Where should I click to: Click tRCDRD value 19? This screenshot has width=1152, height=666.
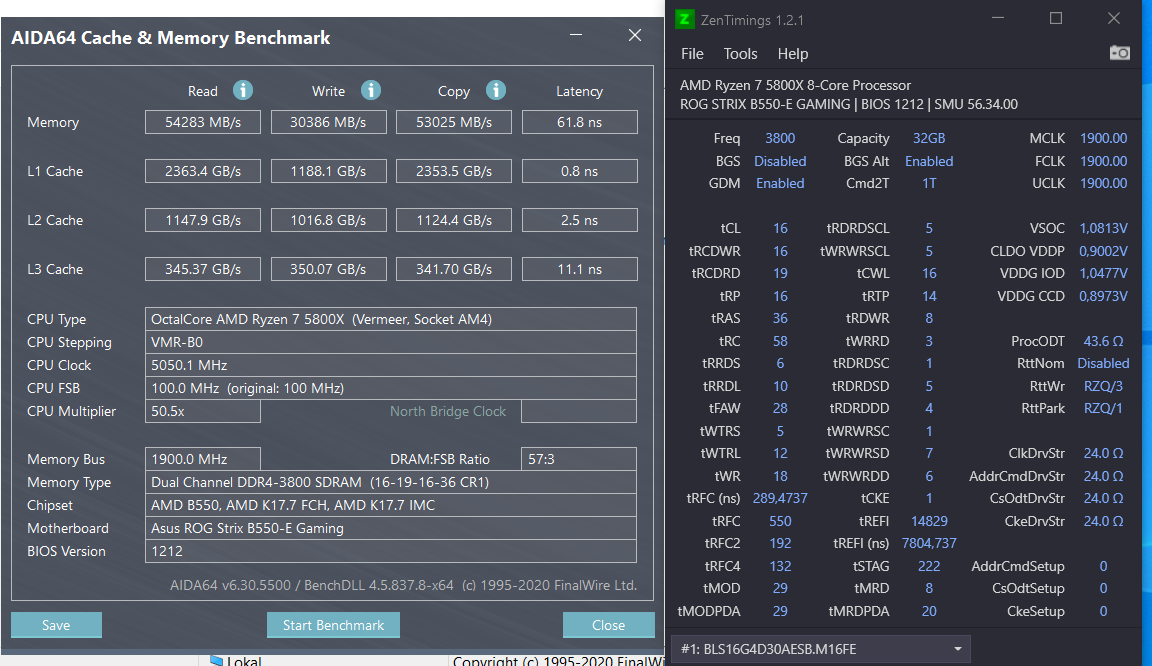[x=780, y=273]
